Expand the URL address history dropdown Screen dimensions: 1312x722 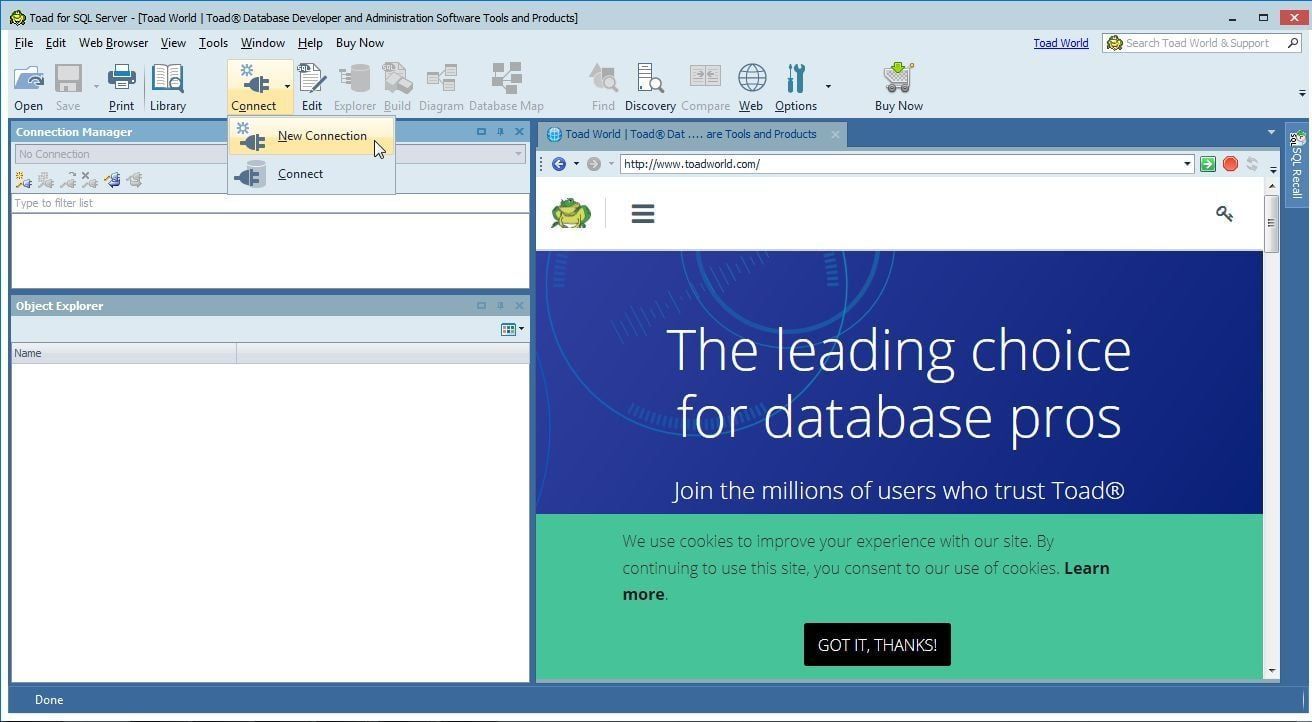coord(1187,164)
